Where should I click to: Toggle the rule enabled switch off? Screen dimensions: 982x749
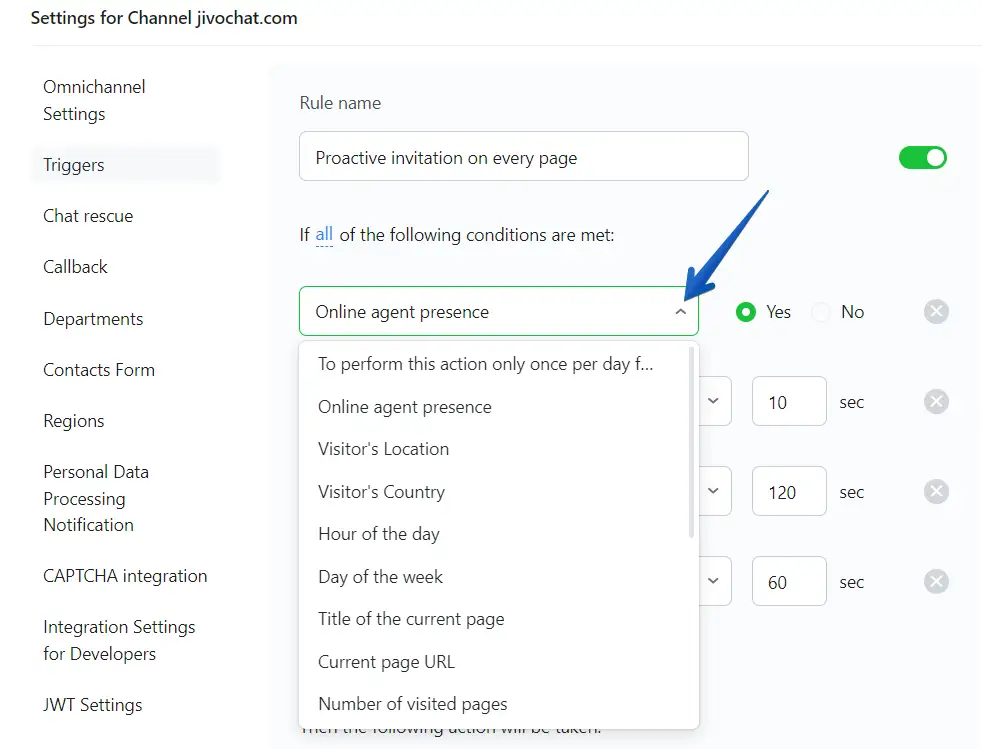coord(922,158)
